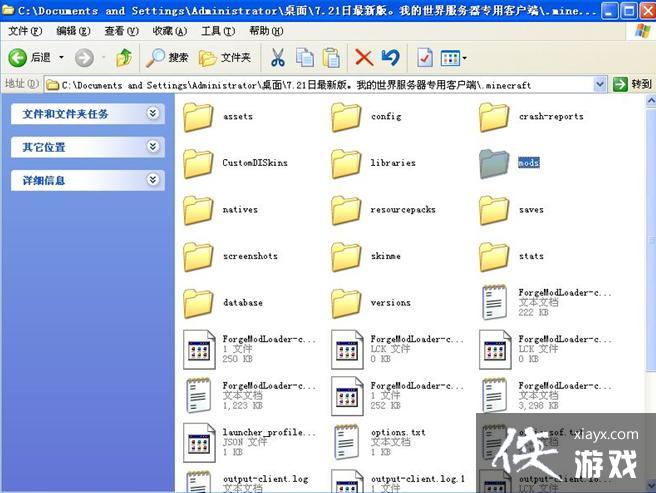Open the 查看(V) menu
This screenshot has height=493, width=656.
[x=120, y=32]
